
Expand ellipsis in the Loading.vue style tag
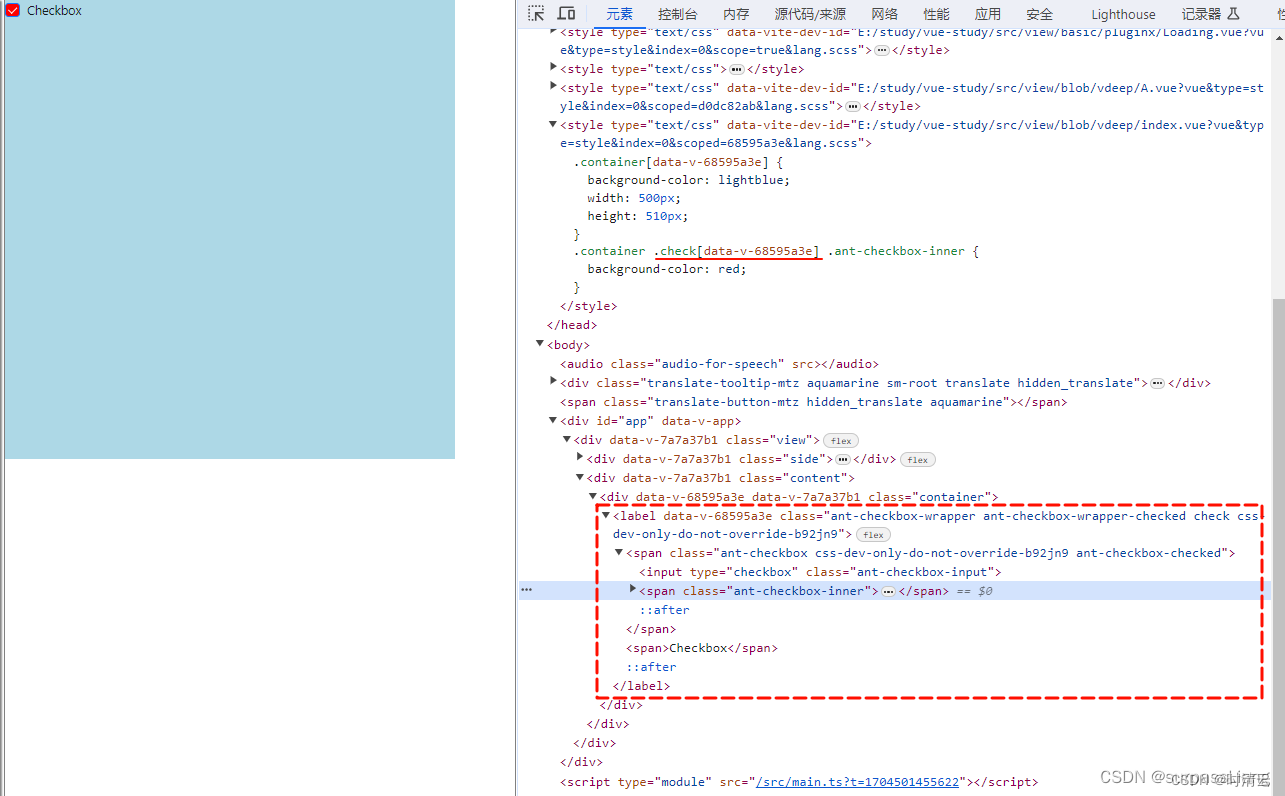[882, 50]
